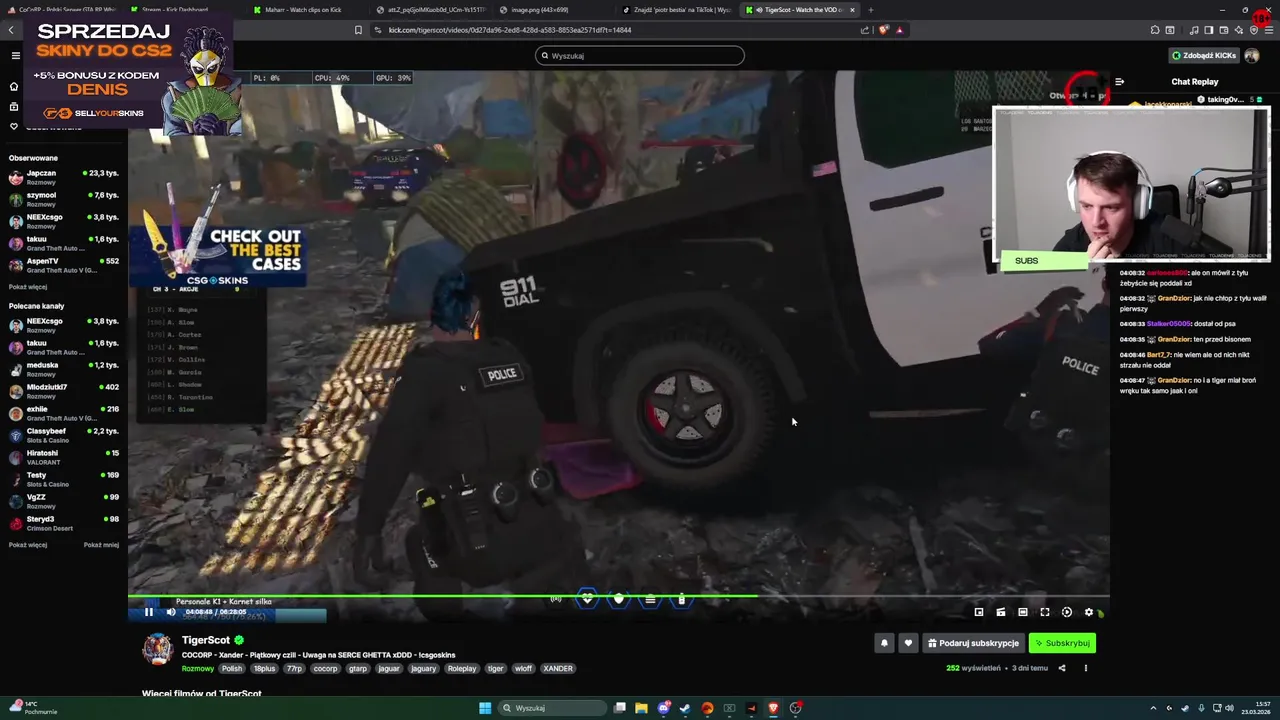
Task: Collapse recommended list with Pokaż mniej
Action: (101, 545)
